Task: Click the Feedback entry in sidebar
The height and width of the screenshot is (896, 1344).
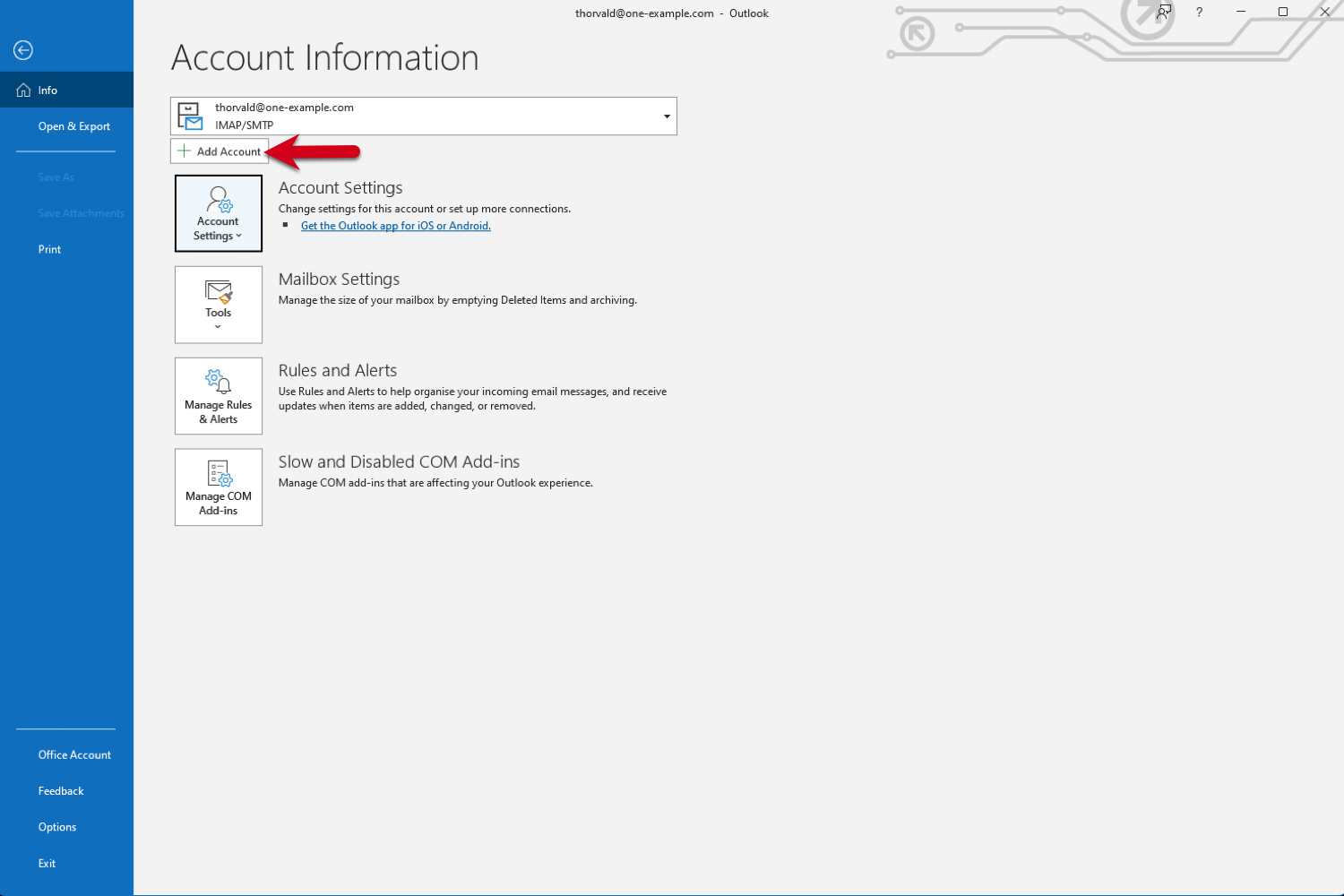Action: point(60,790)
